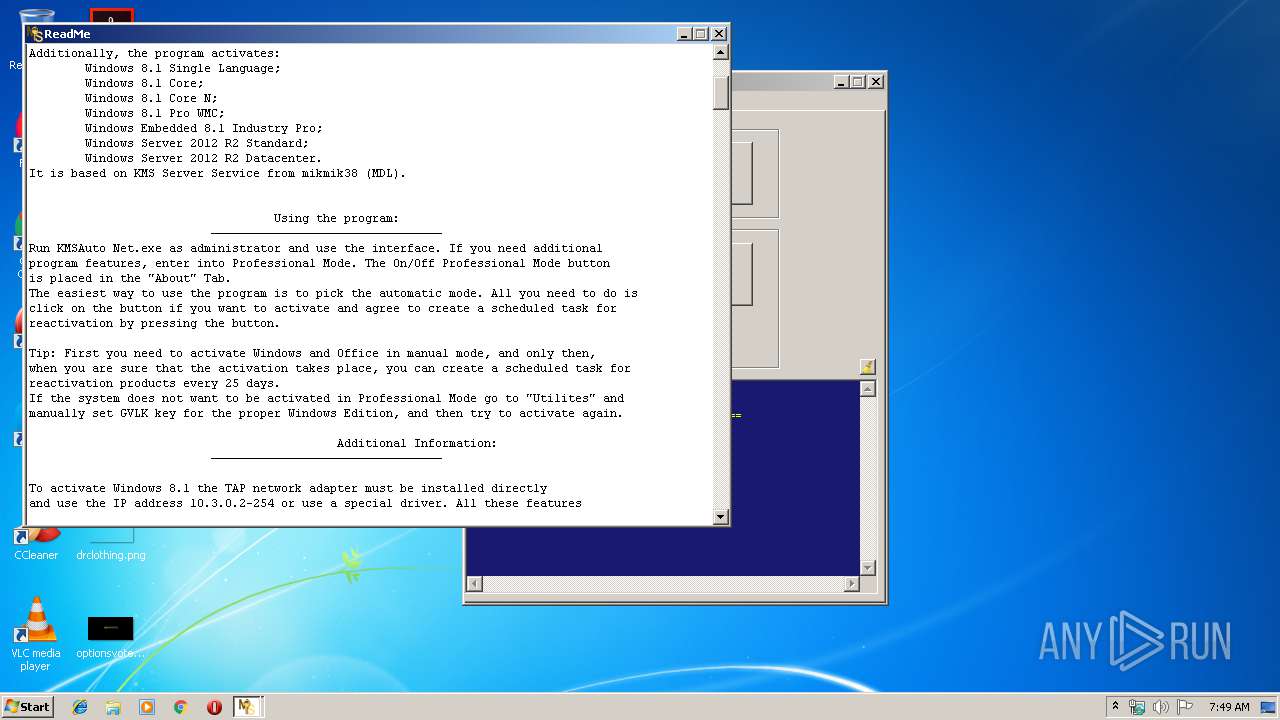Click the 'IP address 10.3.0.2-254' line
1280x720 pixels.
coord(304,503)
